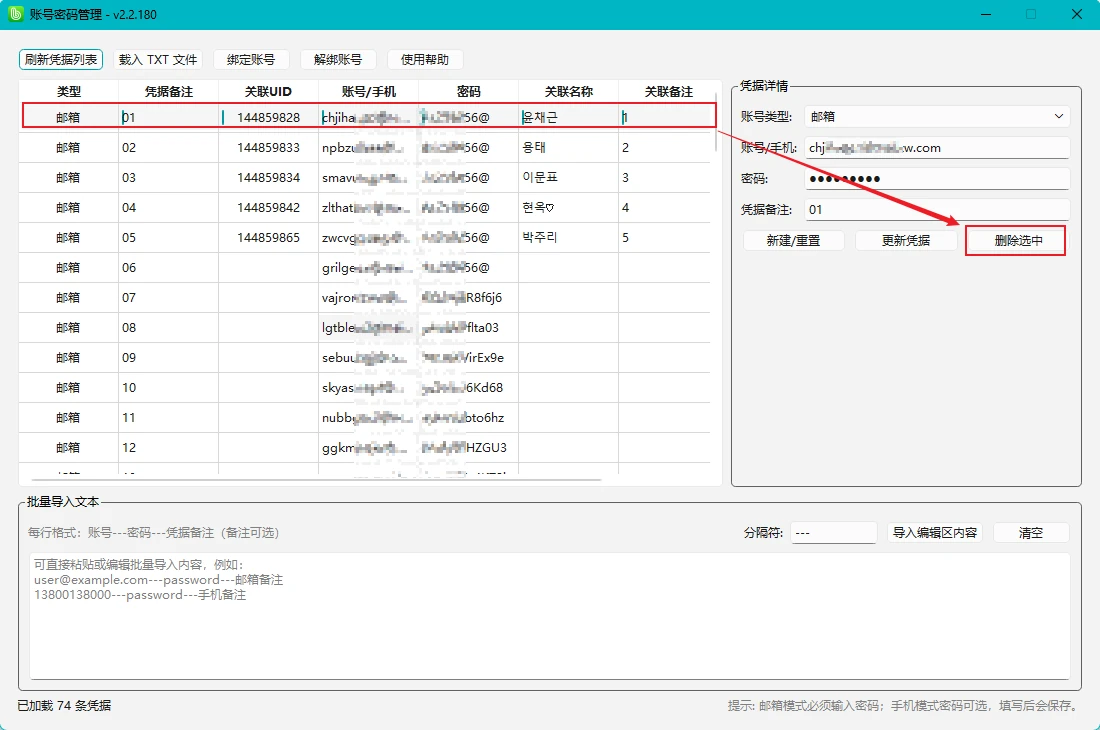Click the 凭据备注 column header in the table
Screen dimensions: 1100x730
tap(168, 92)
